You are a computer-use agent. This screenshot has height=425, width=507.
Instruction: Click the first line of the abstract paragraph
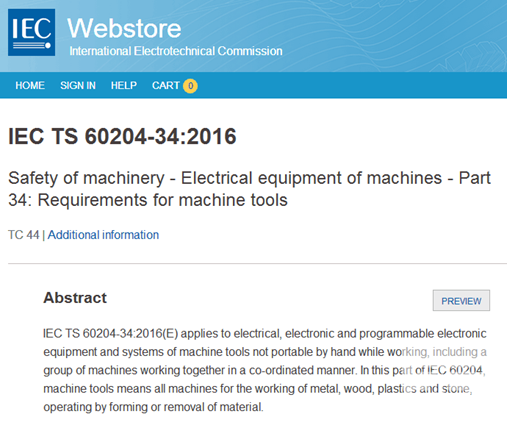265,334
